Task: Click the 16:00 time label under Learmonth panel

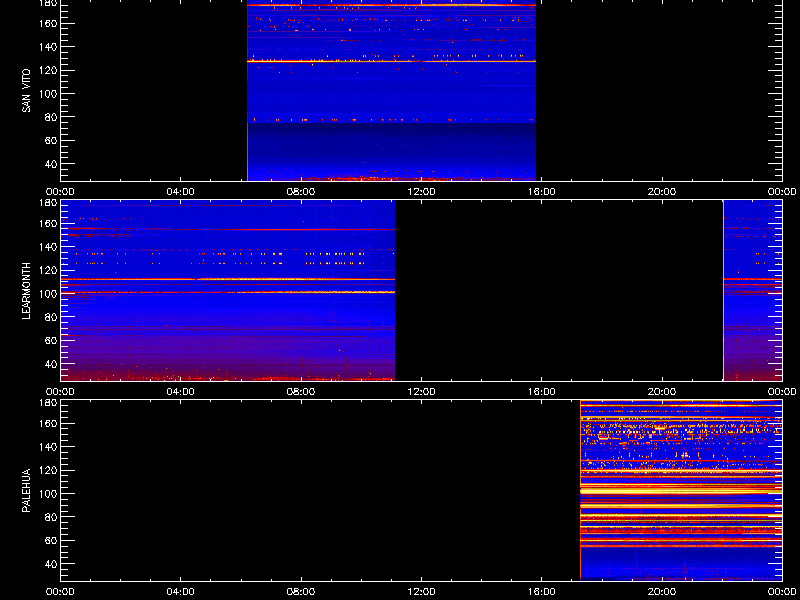Action: pyautogui.click(x=542, y=392)
